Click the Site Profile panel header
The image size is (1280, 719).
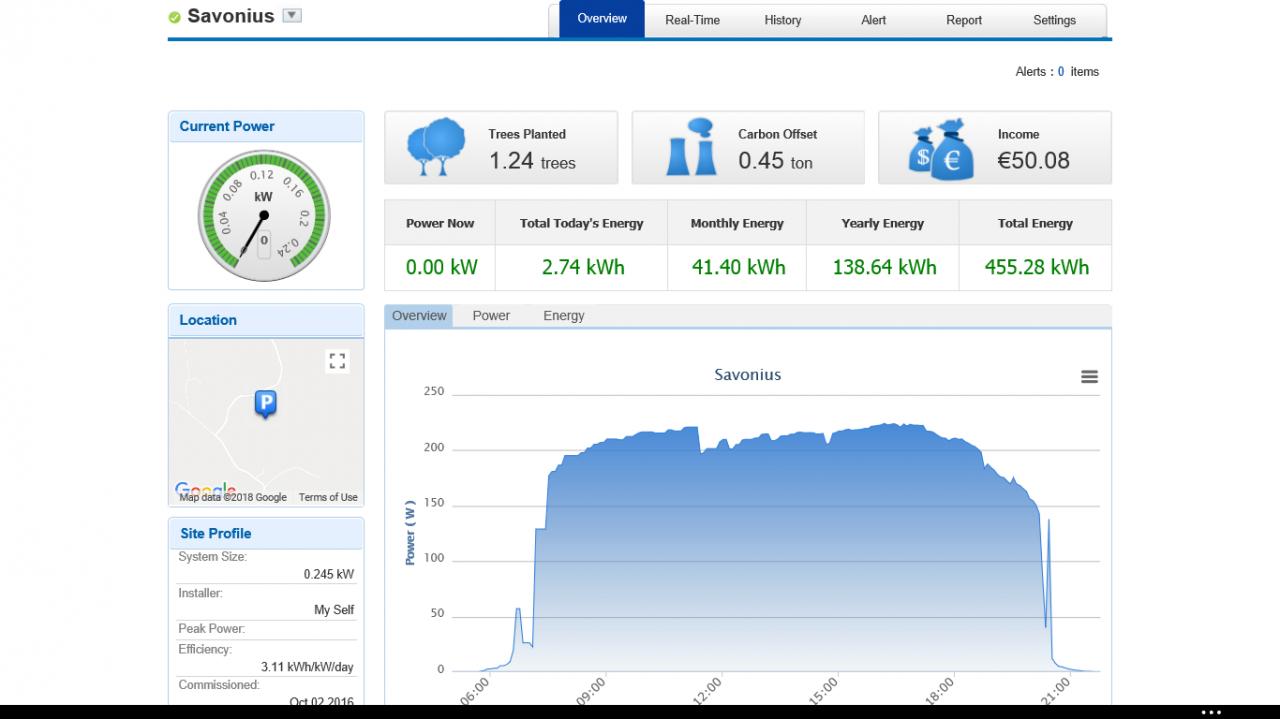(x=266, y=534)
